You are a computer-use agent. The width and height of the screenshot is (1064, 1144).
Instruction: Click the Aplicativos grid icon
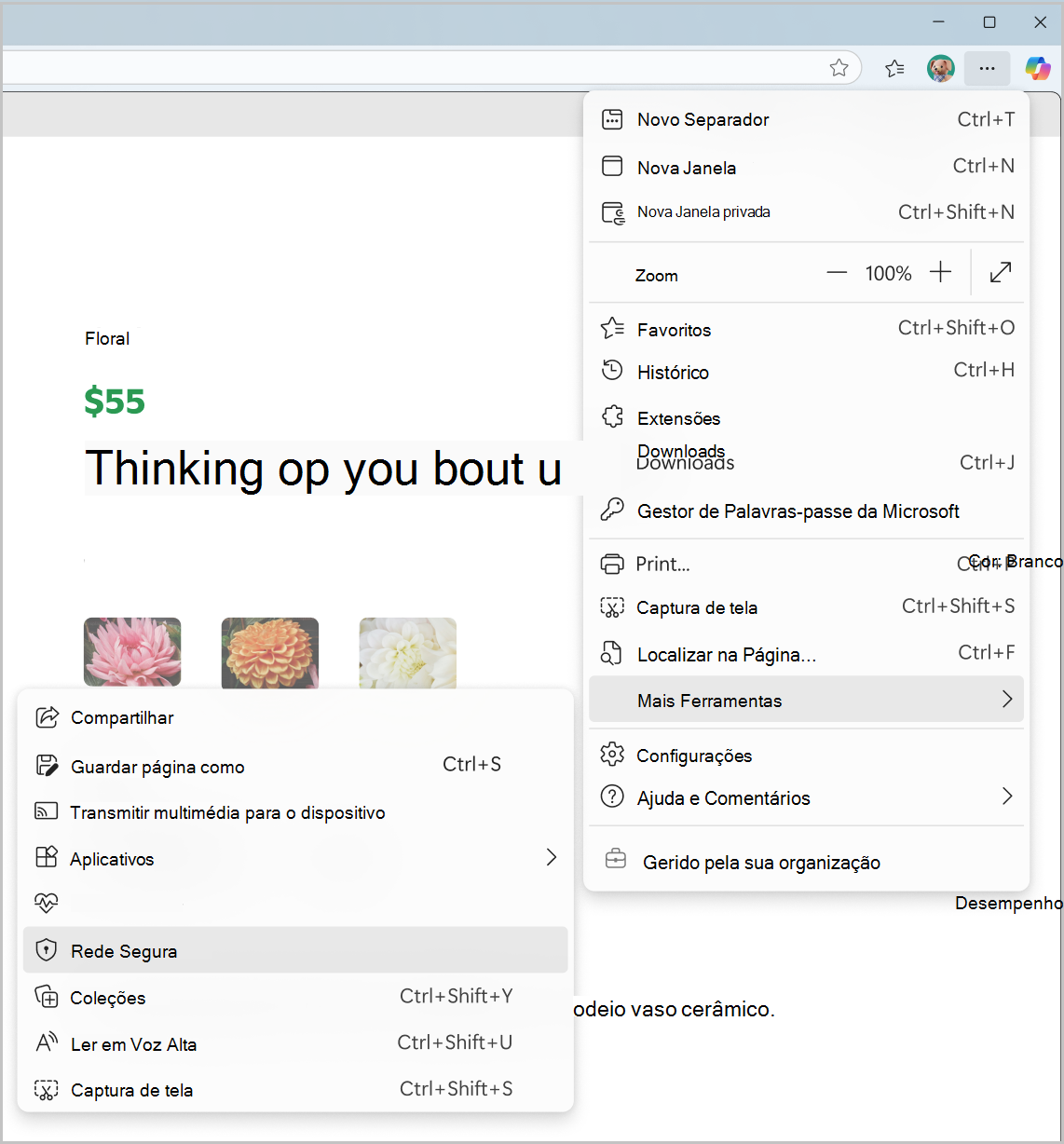(47, 857)
